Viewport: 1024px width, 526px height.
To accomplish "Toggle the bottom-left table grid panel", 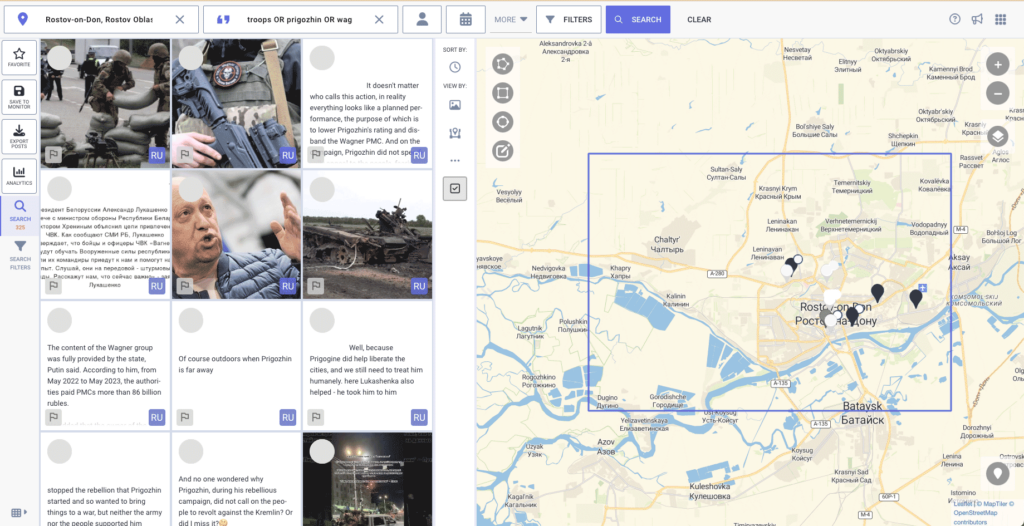I will click(19, 512).
